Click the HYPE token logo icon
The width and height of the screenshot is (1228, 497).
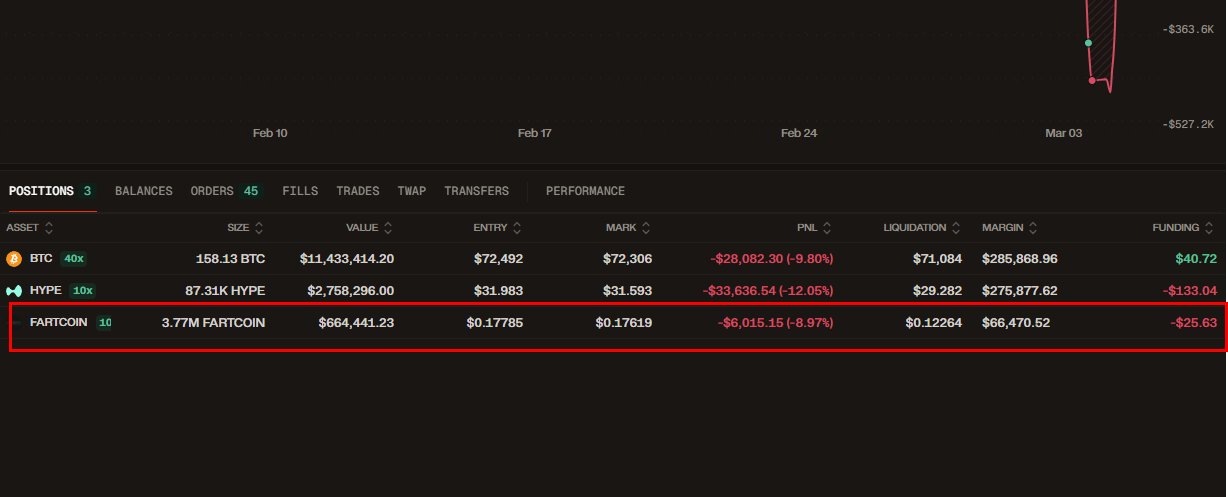tap(14, 291)
